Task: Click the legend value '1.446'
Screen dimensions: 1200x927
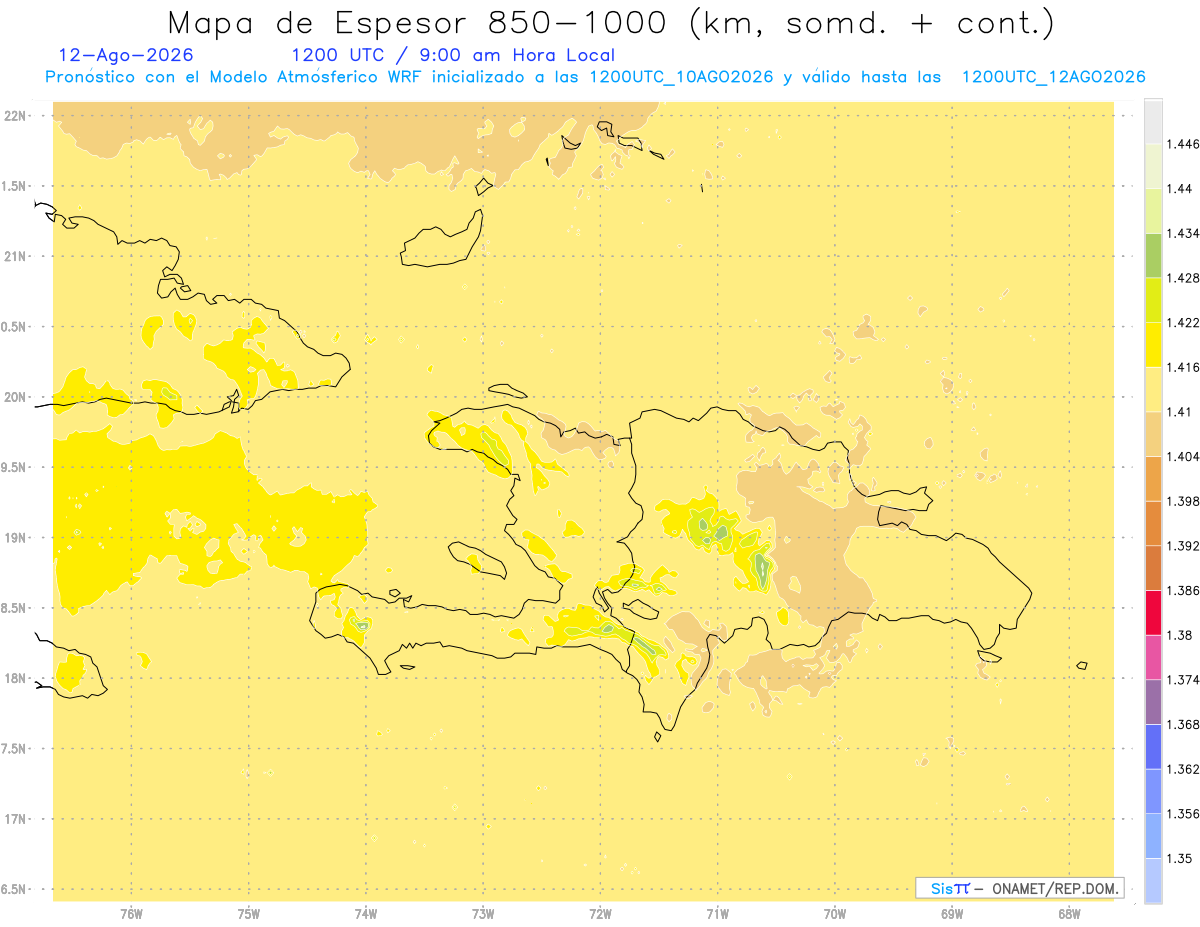Action: click(x=1182, y=144)
